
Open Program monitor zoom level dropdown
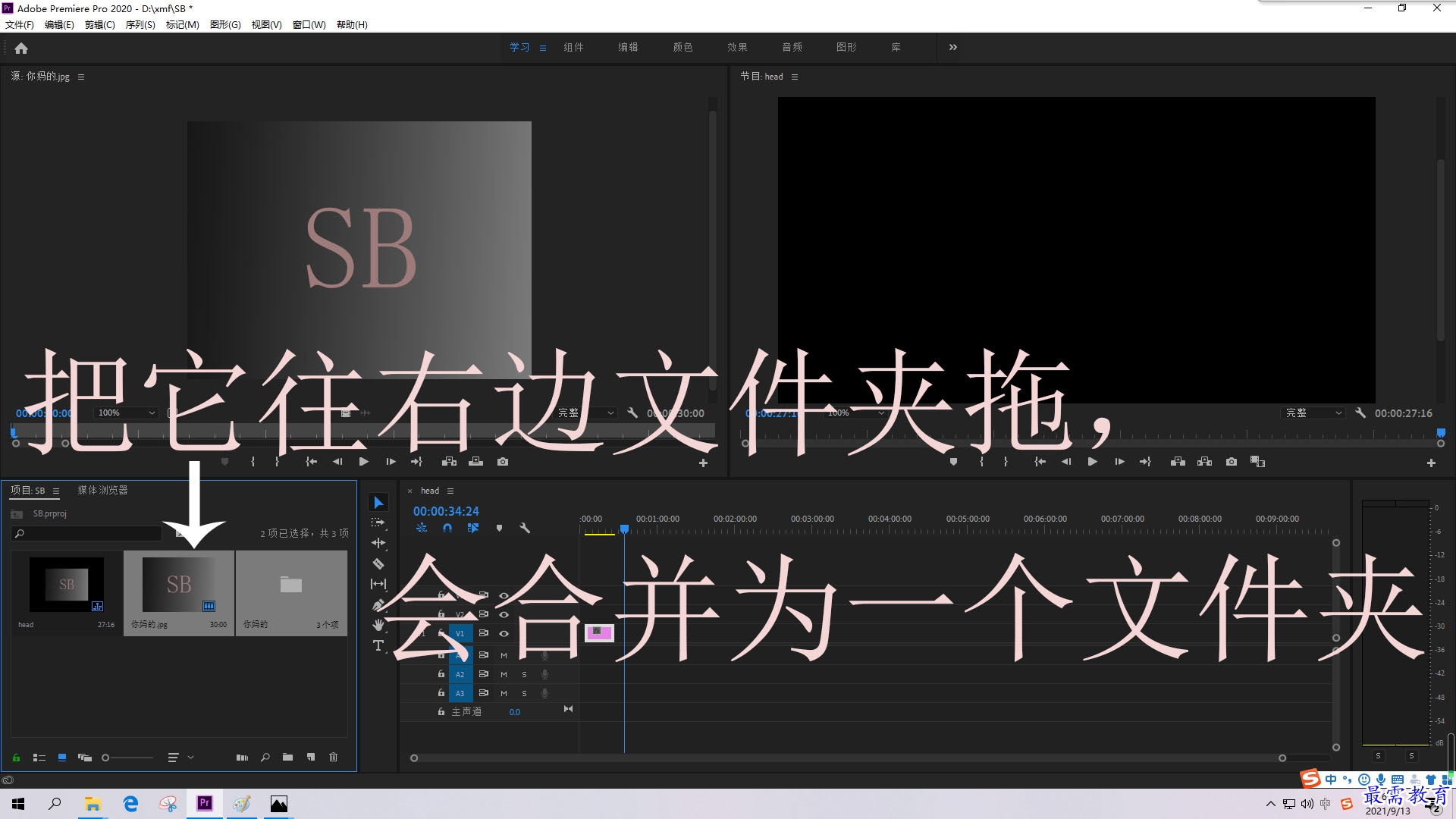tap(855, 413)
